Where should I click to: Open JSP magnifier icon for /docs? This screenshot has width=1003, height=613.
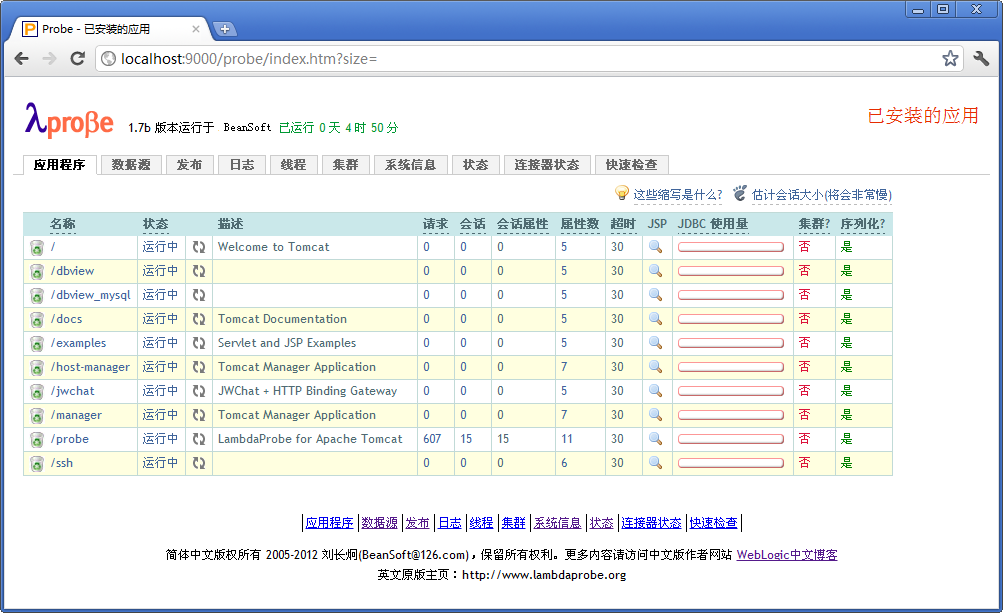pos(656,319)
